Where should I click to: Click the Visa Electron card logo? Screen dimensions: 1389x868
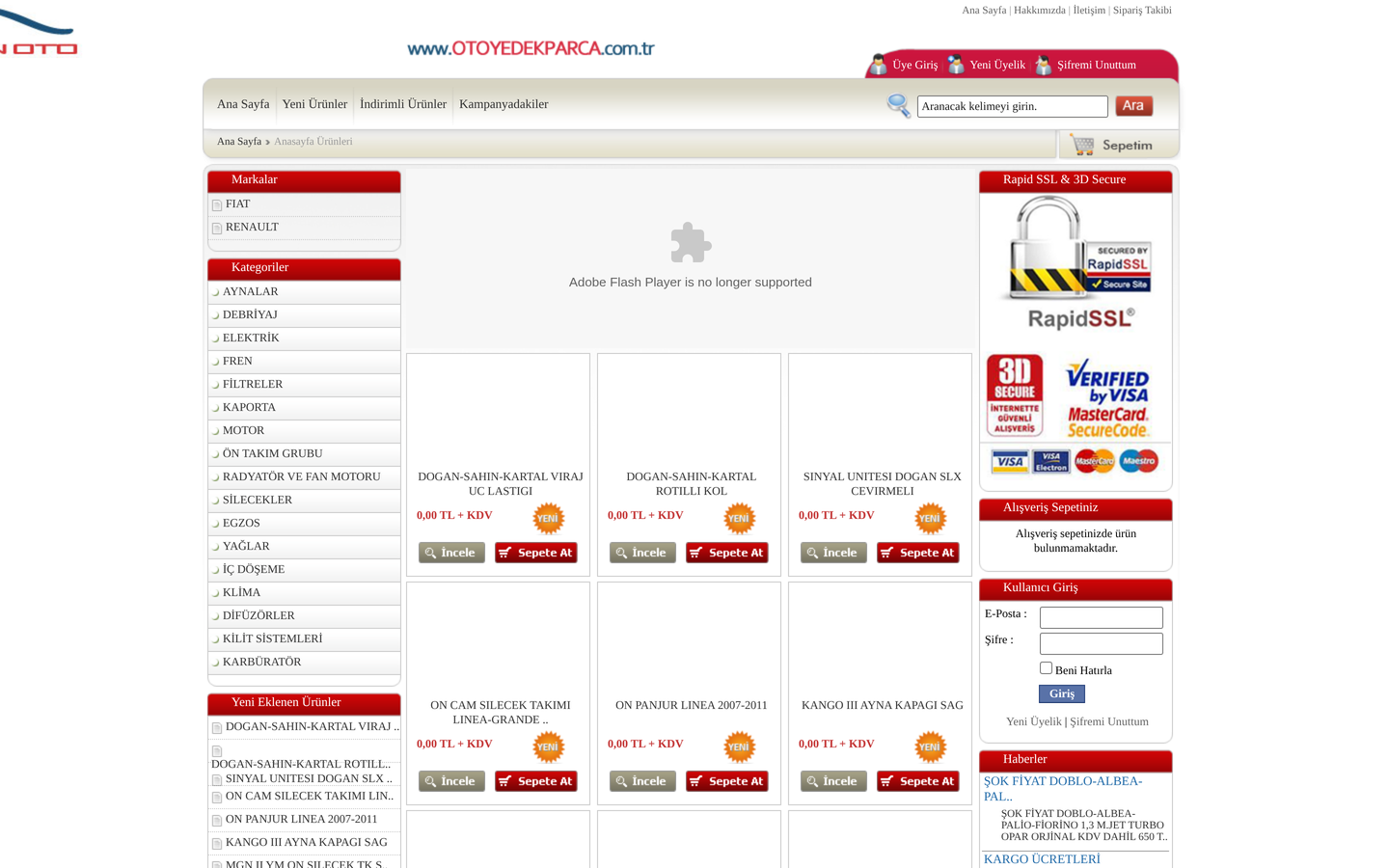coord(1051,461)
